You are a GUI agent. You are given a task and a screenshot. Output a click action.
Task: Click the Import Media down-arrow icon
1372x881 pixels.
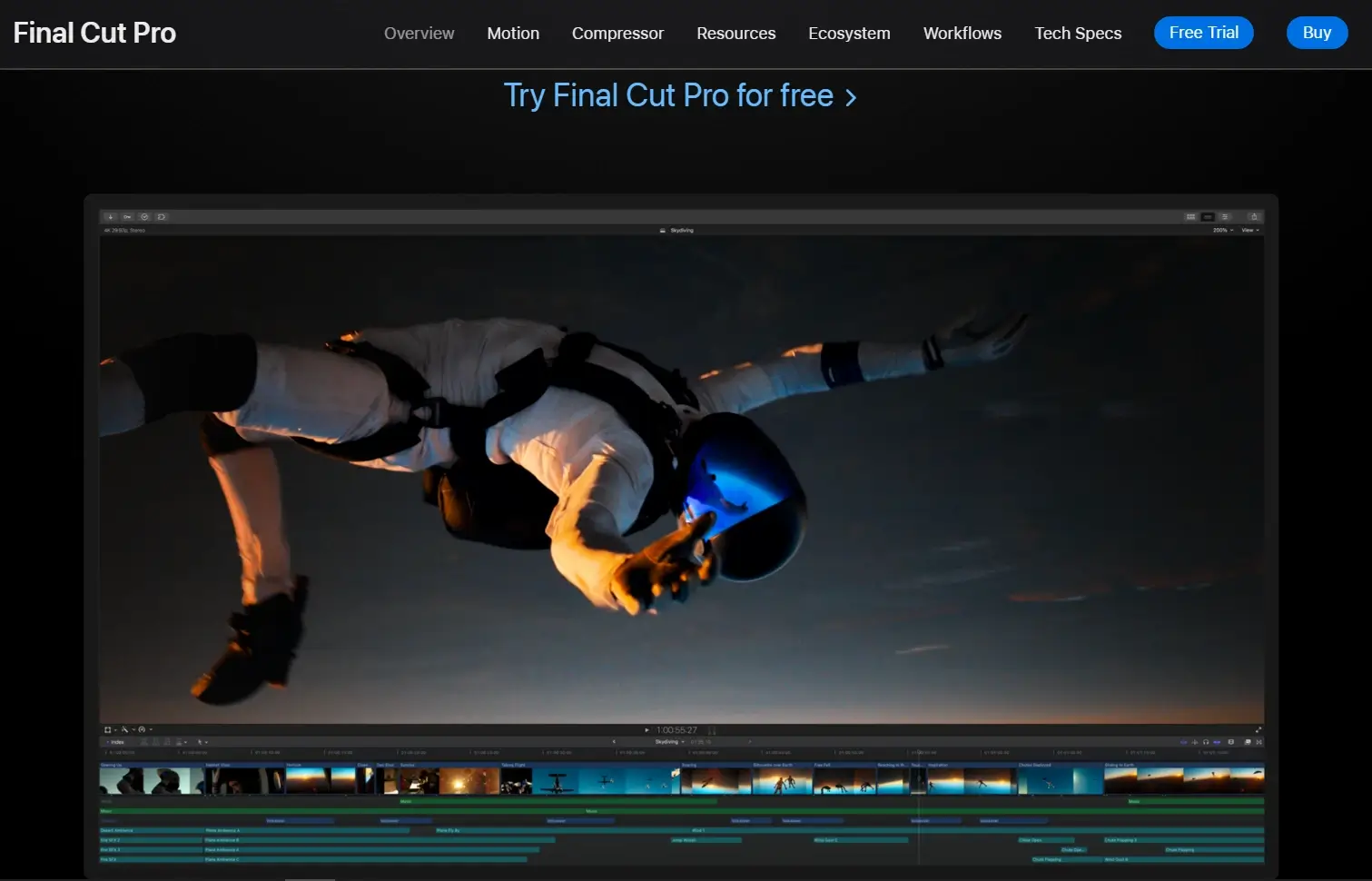click(x=110, y=217)
